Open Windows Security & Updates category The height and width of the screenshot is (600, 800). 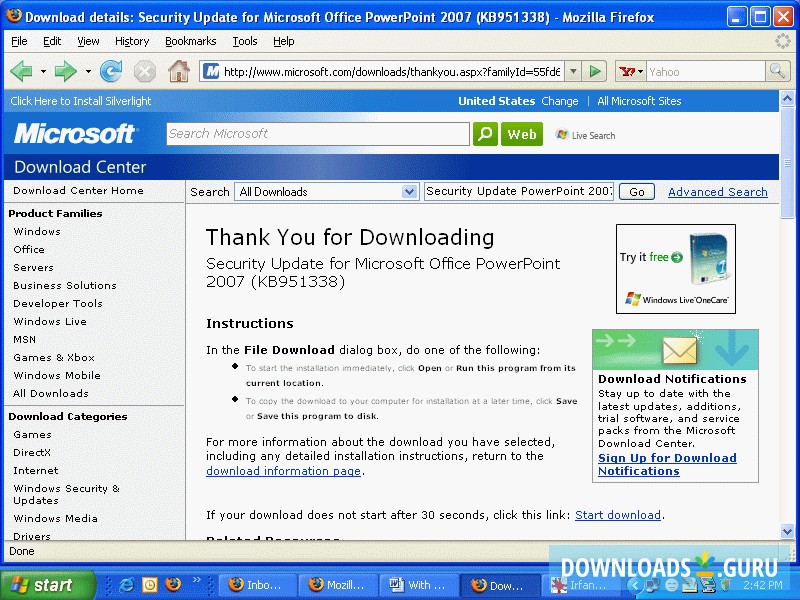tap(66, 494)
